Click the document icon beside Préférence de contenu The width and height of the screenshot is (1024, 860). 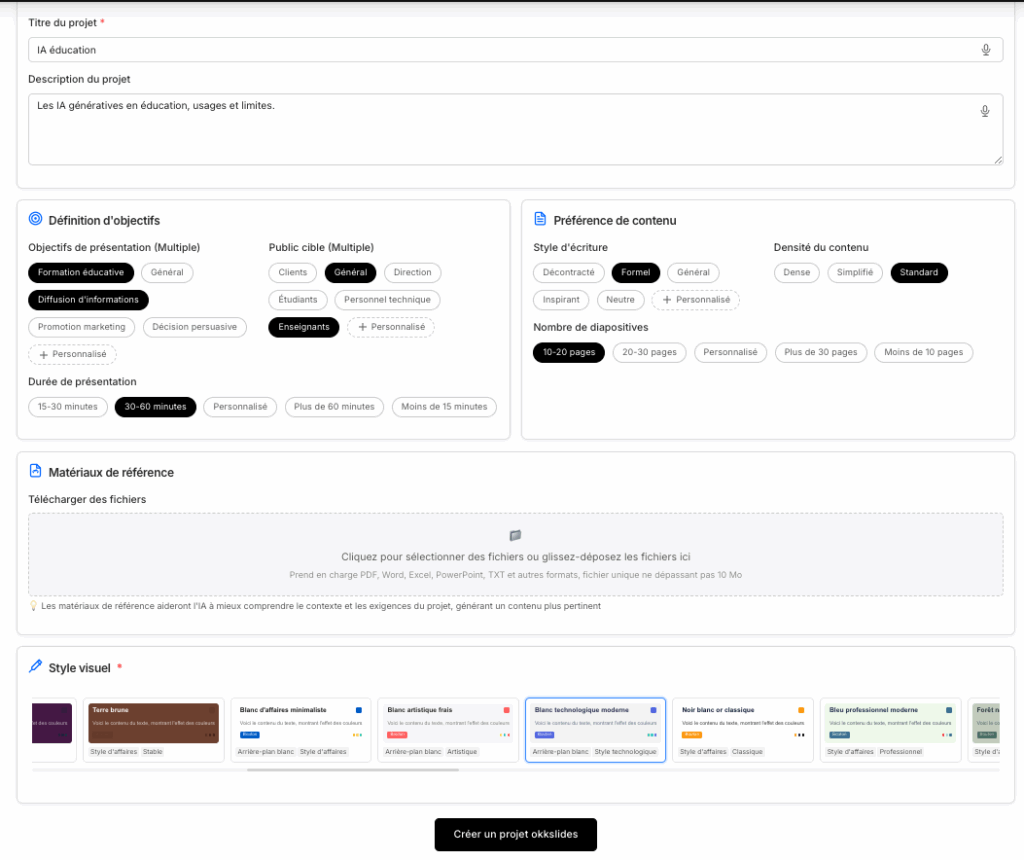coord(540,220)
